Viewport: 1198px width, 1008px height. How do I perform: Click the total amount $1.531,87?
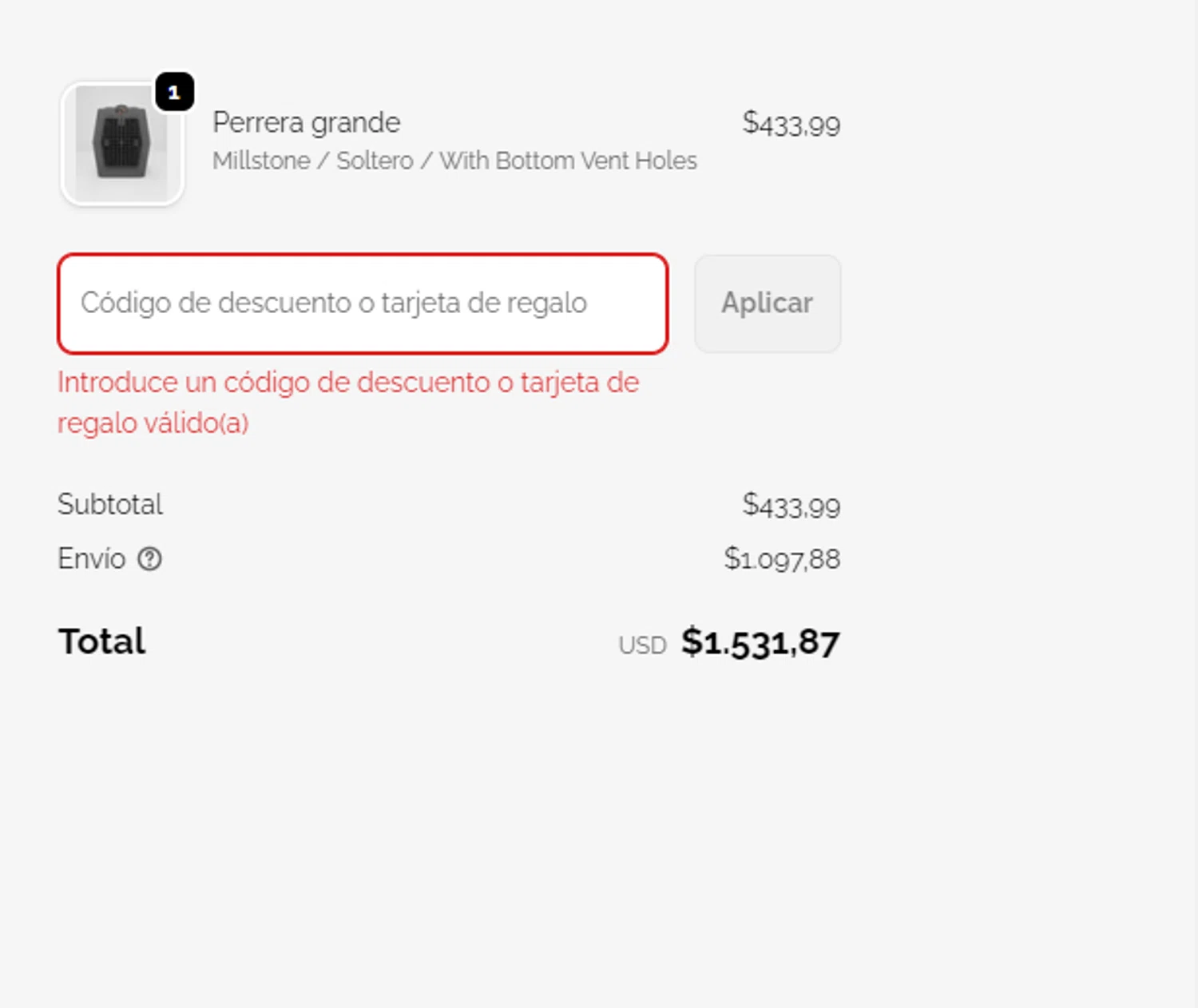(760, 643)
